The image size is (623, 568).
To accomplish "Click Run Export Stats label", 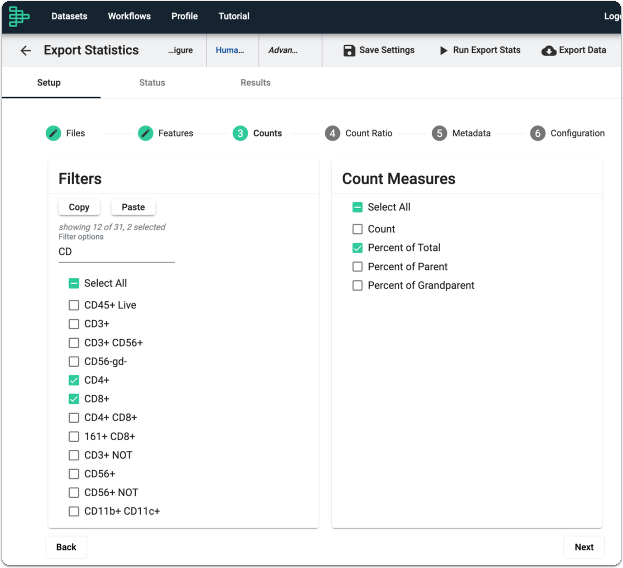I will pos(487,50).
